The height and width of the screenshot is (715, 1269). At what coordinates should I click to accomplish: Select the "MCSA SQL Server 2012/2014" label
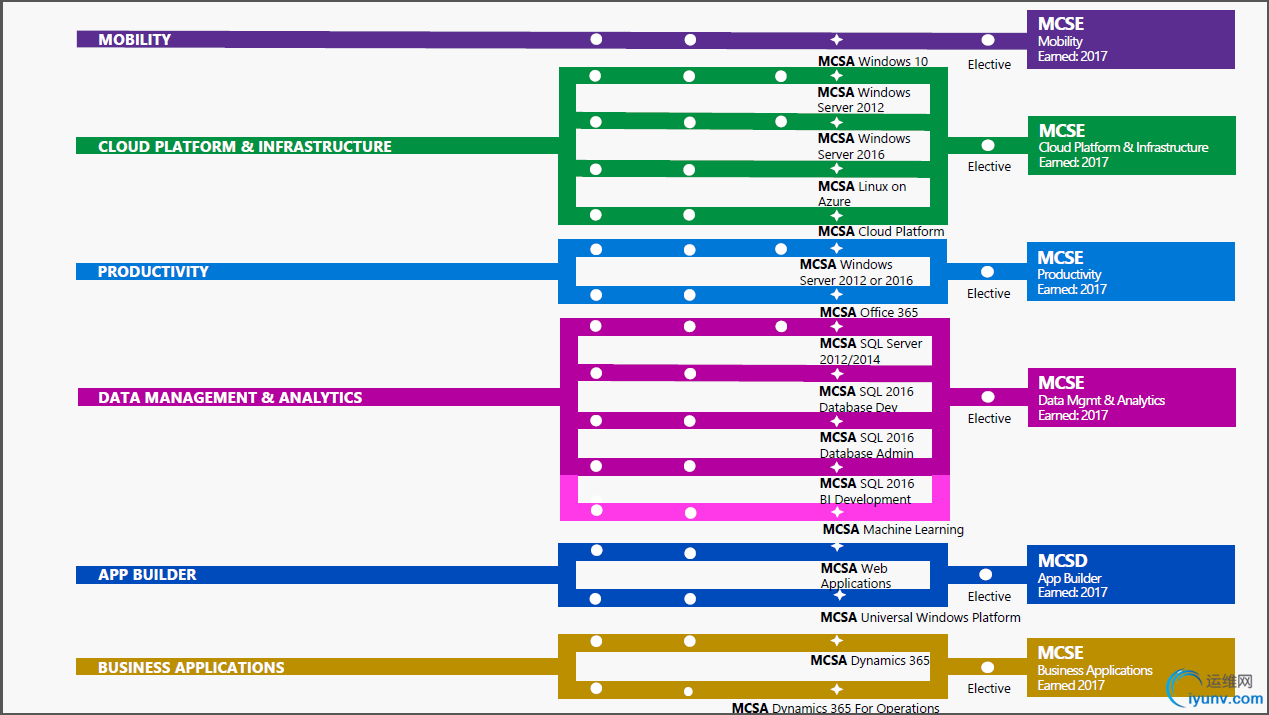tap(871, 351)
